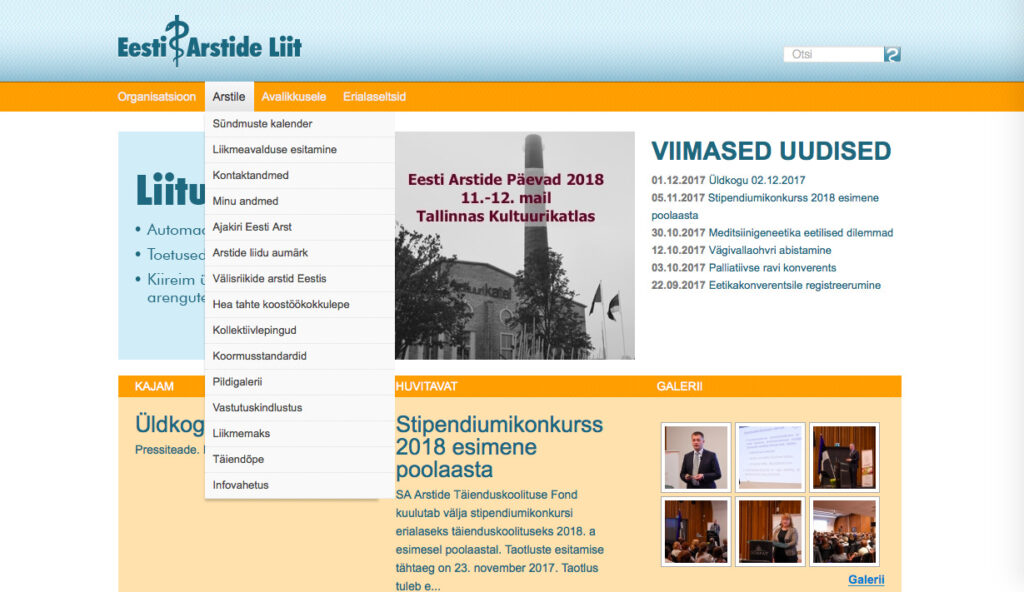Open gallery thumbnail of seated audience, bottom-left
This screenshot has width=1024, height=592.
(x=696, y=531)
